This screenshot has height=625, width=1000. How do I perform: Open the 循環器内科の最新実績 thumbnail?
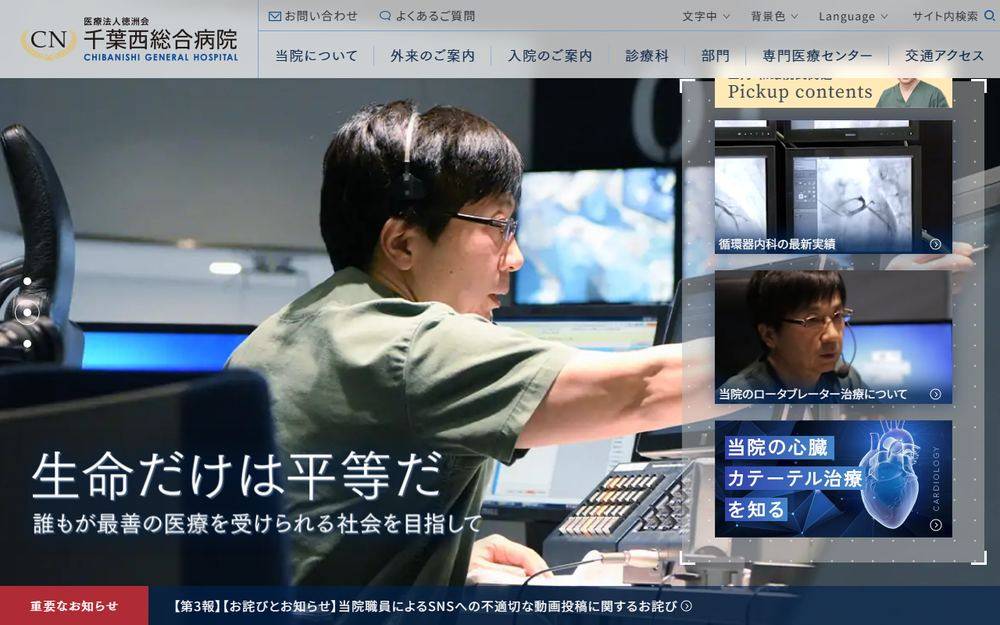tap(833, 187)
